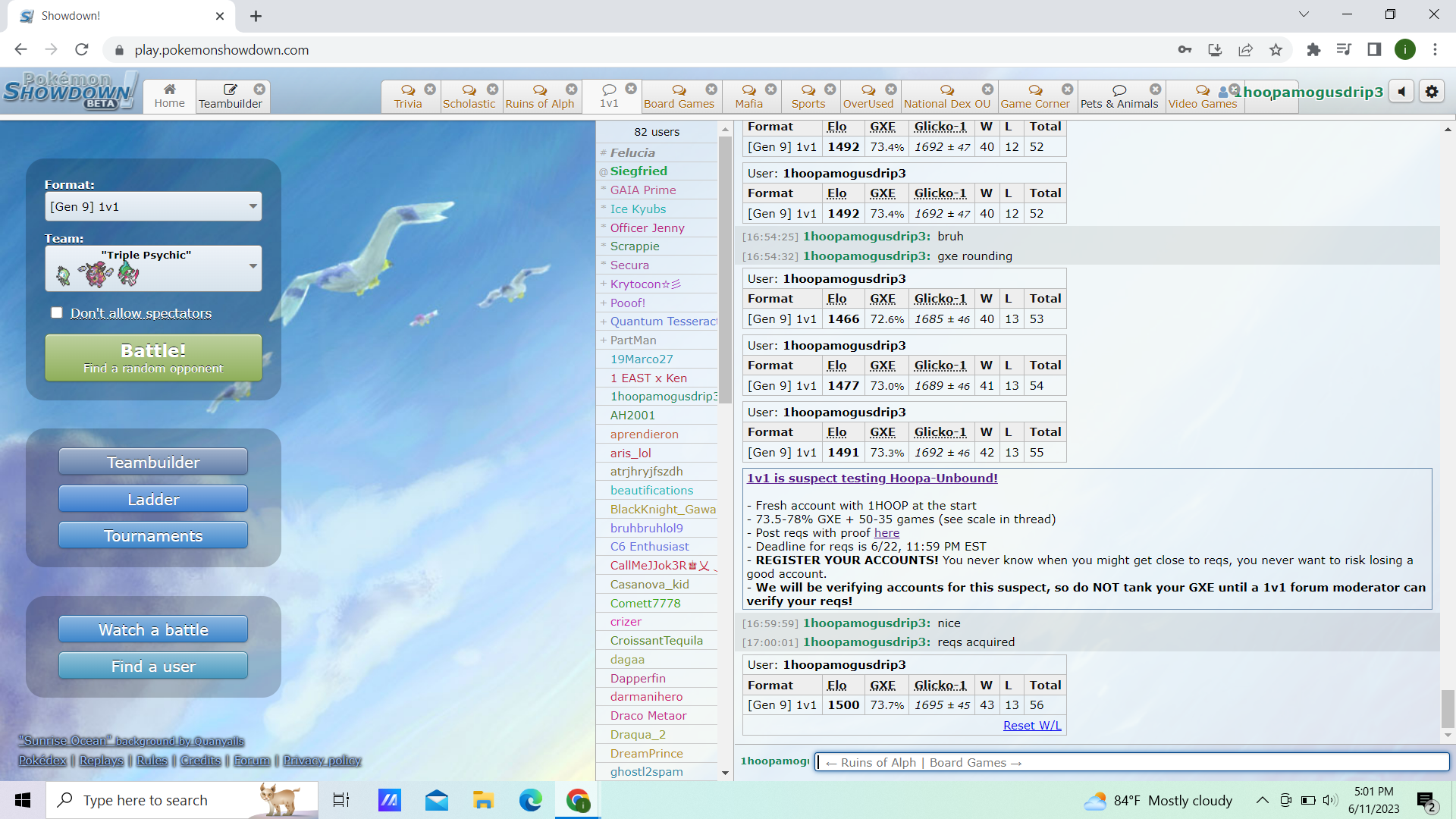
Task: Close the Teambuilder tab
Action: tap(259, 89)
